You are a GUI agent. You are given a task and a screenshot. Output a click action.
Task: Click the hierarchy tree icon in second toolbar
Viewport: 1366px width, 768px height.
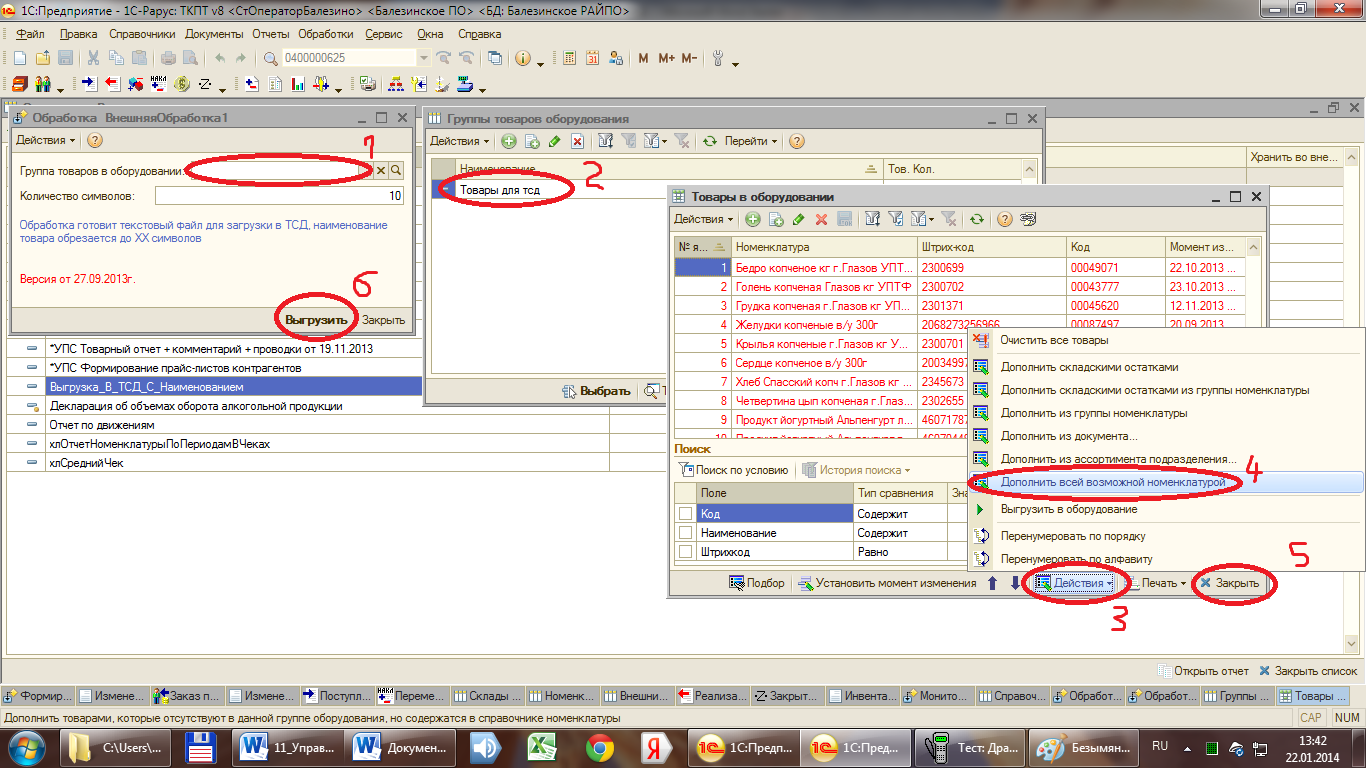coord(395,84)
